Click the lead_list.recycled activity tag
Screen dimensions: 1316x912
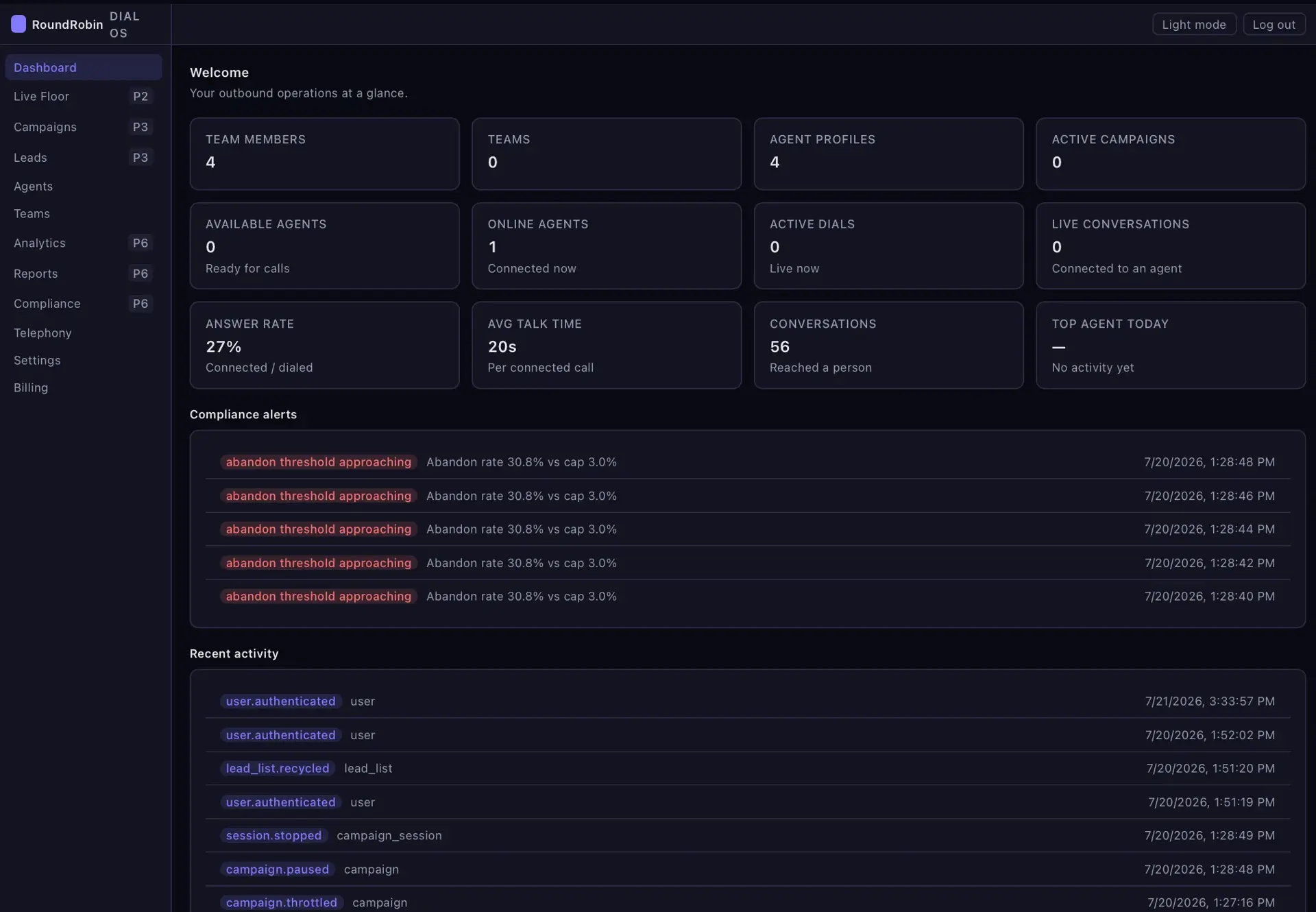coord(278,768)
